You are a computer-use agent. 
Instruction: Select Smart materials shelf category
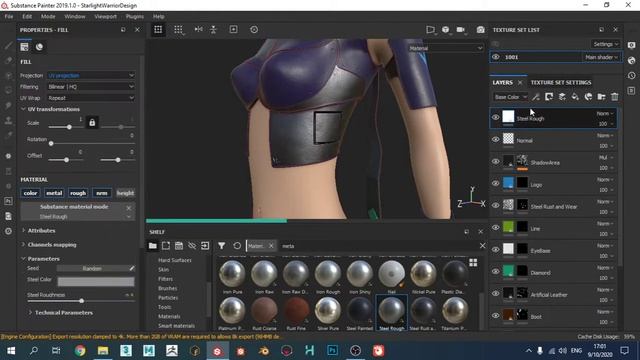176,326
